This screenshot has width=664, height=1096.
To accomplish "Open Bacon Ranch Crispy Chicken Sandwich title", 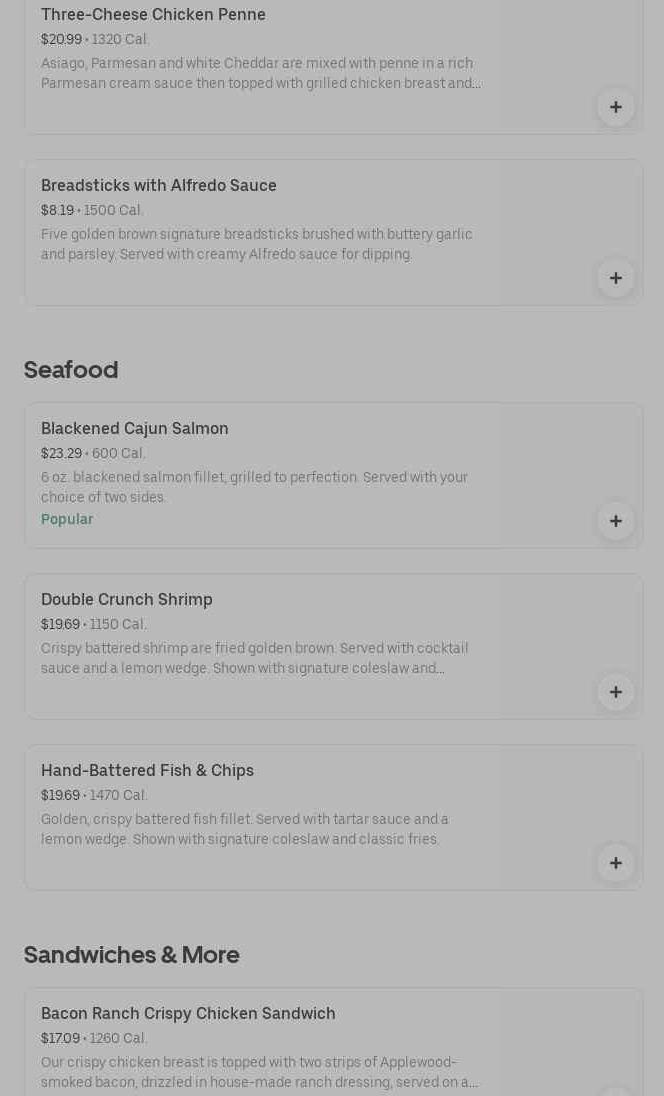I will (188, 1013).
